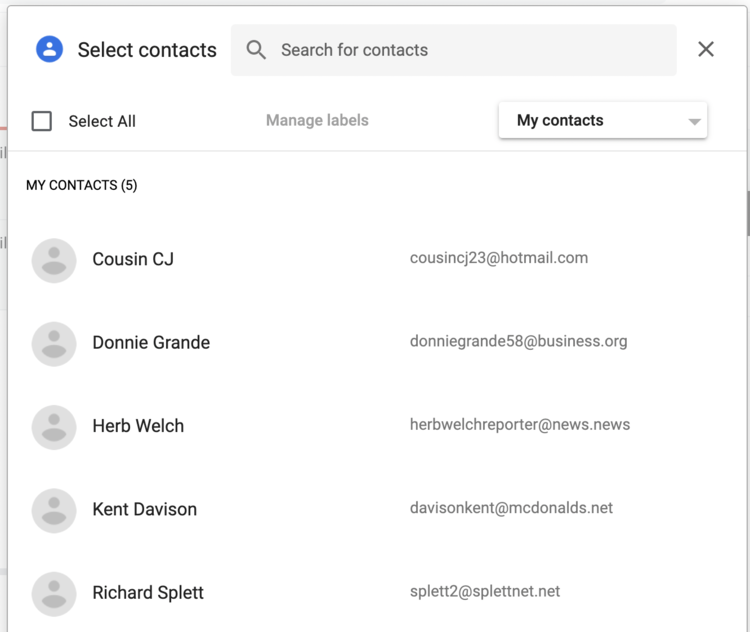The width and height of the screenshot is (750, 632).
Task: Select the Donnie Grande contact name
Action: [x=151, y=342]
